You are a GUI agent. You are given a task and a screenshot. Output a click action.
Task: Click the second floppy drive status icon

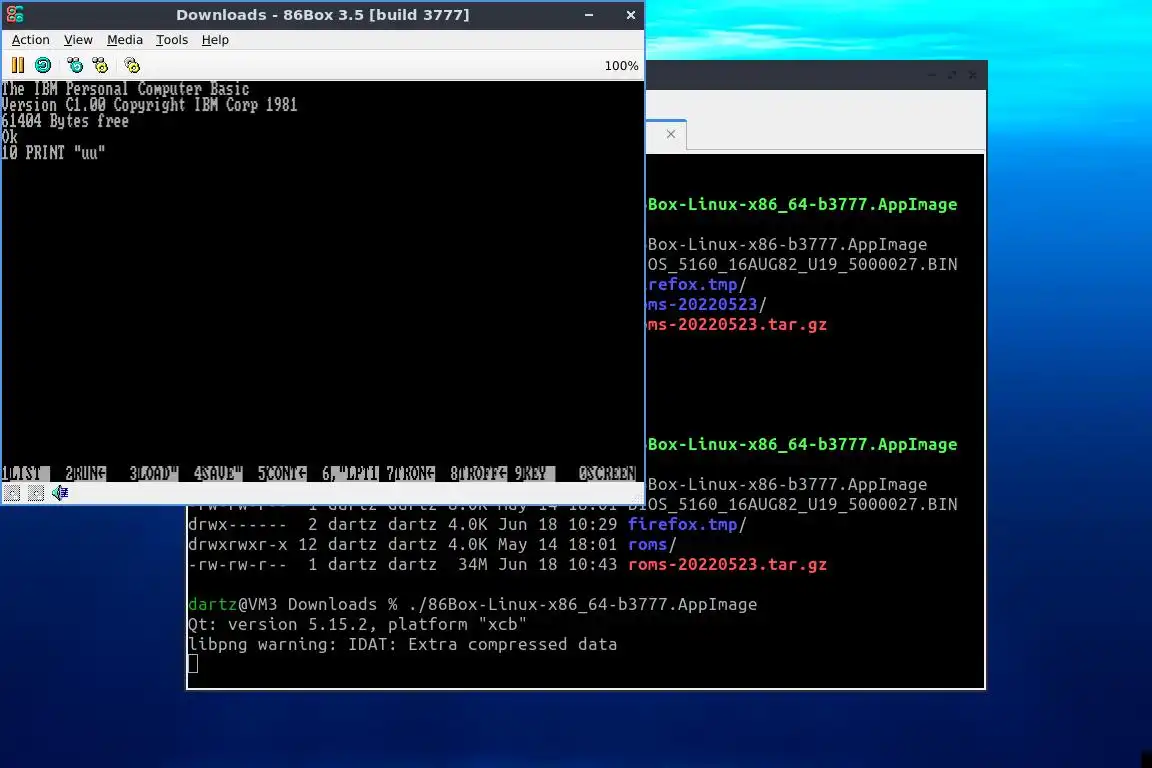click(x=35, y=493)
